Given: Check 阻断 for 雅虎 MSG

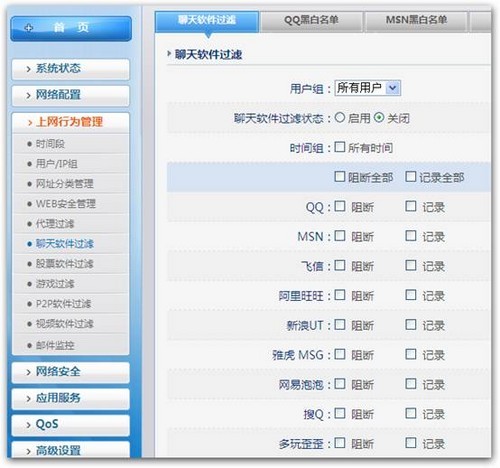Looking at the screenshot, I should tap(339, 354).
